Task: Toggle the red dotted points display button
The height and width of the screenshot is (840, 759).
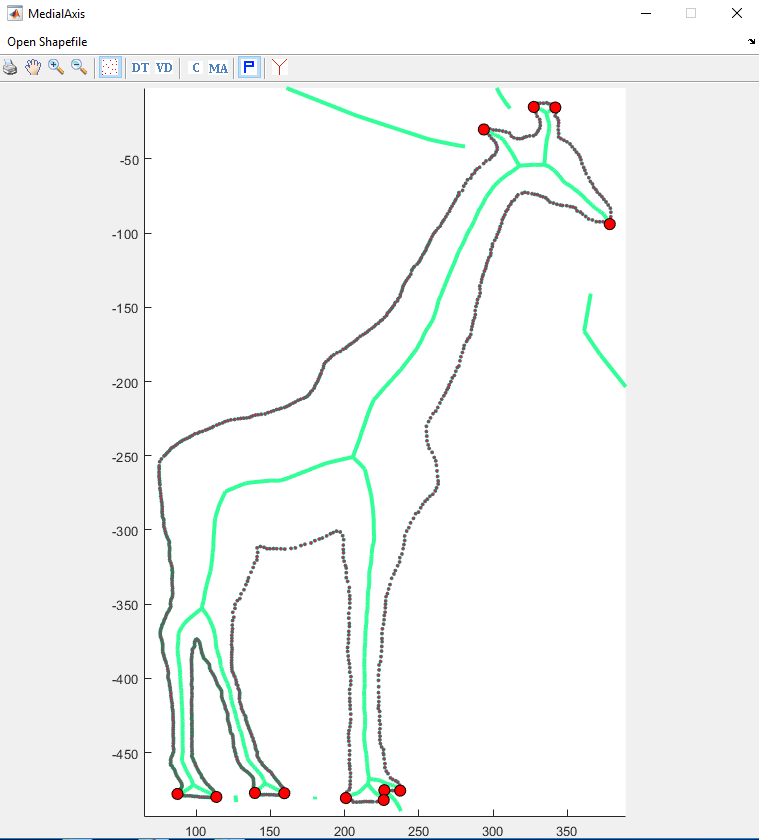Action: tap(110, 68)
